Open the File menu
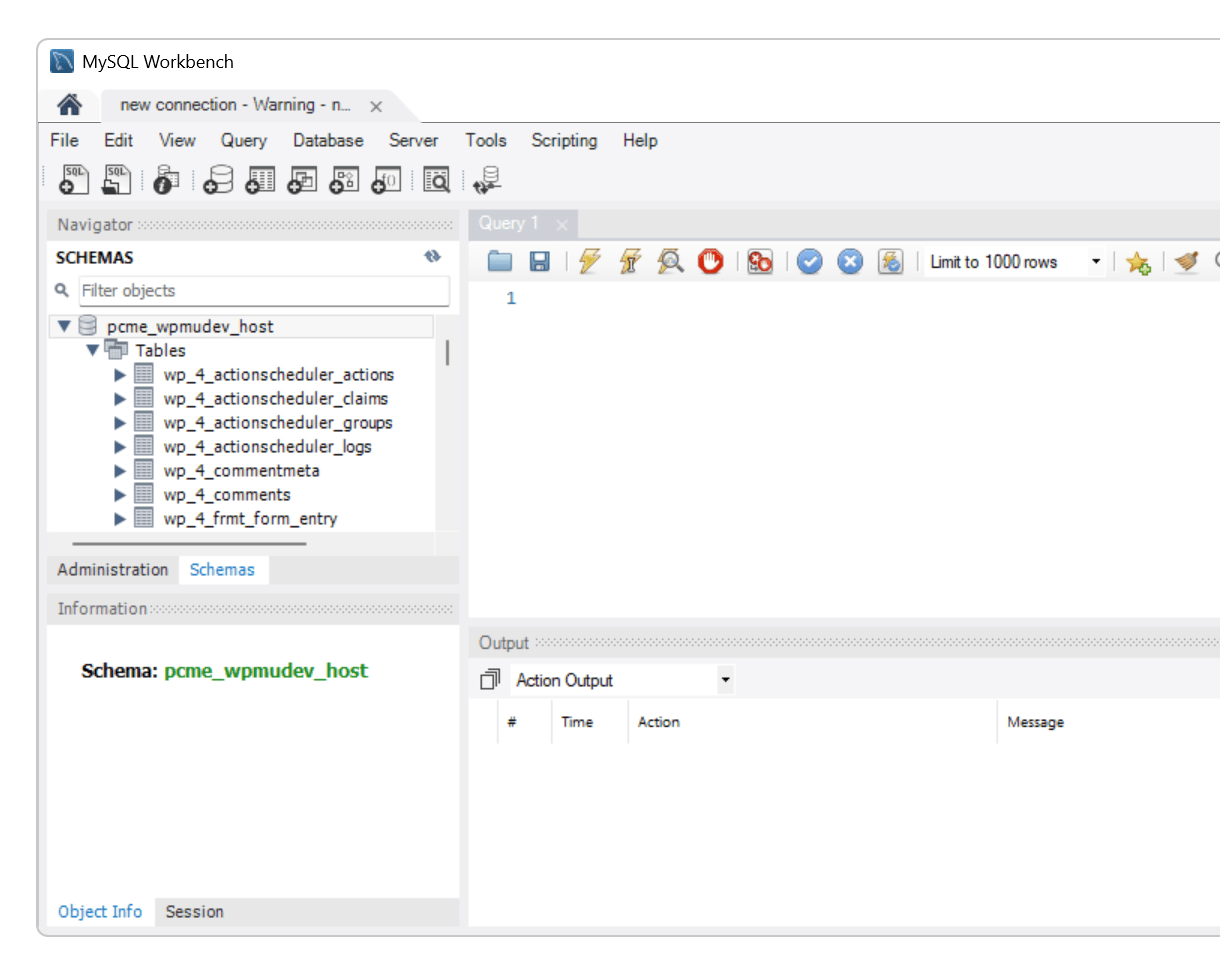This screenshot has width=1220, height=979. click(64, 140)
